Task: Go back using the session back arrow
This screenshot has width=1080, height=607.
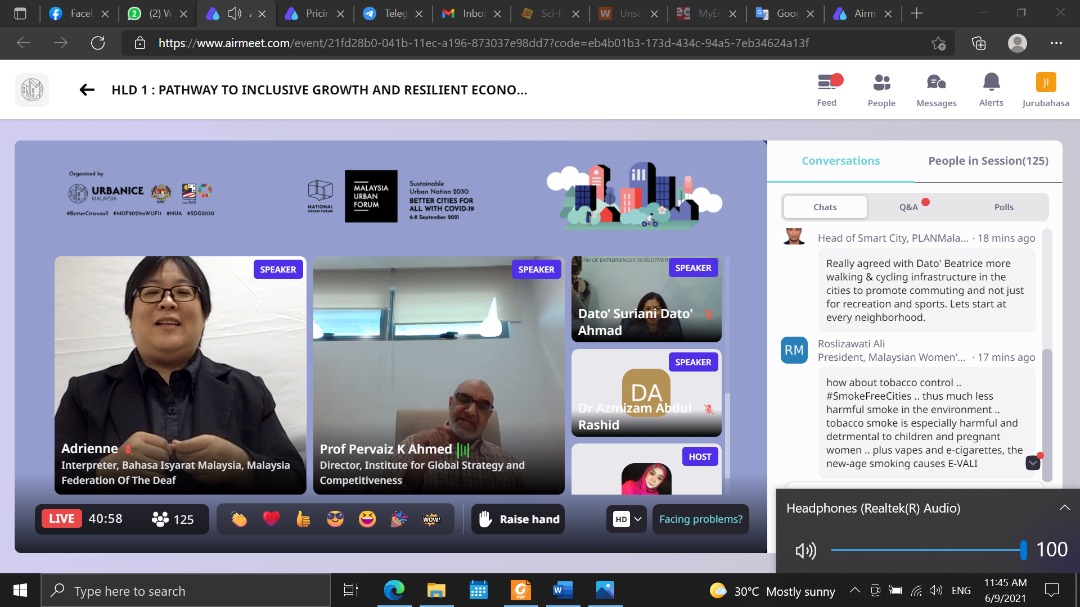Action: click(87, 90)
